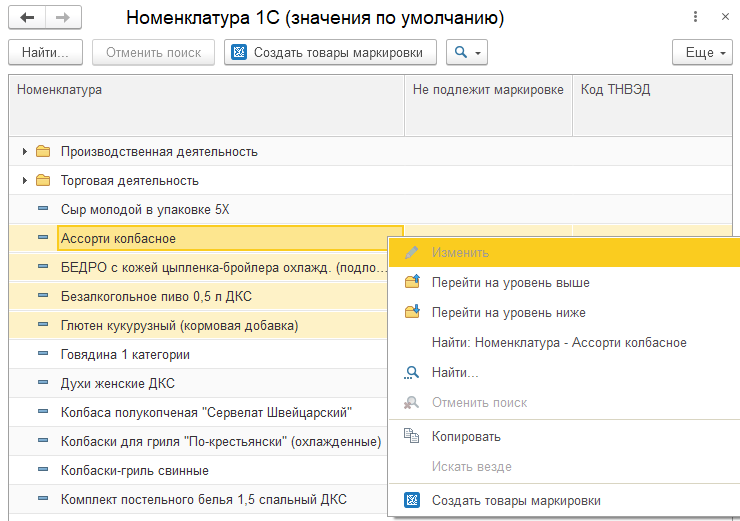Viewport: 740px width, 521px height.
Task: Expand the Производственная деятельность folder
Action: pyautogui.click(x=25, y=151)
